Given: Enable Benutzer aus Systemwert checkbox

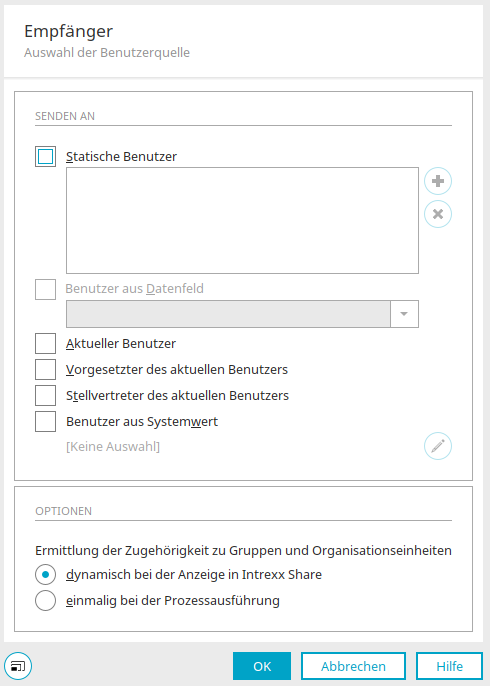Looking at the screenshot, I should (x=46, y=421).
